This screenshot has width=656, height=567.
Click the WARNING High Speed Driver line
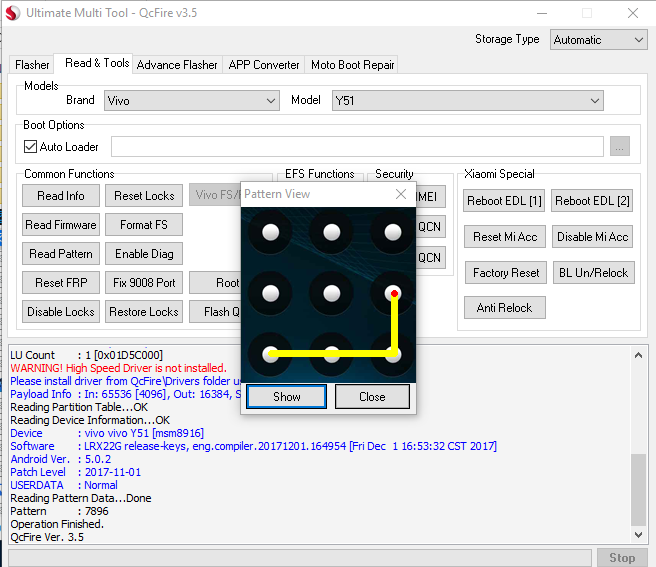[118, 368]
